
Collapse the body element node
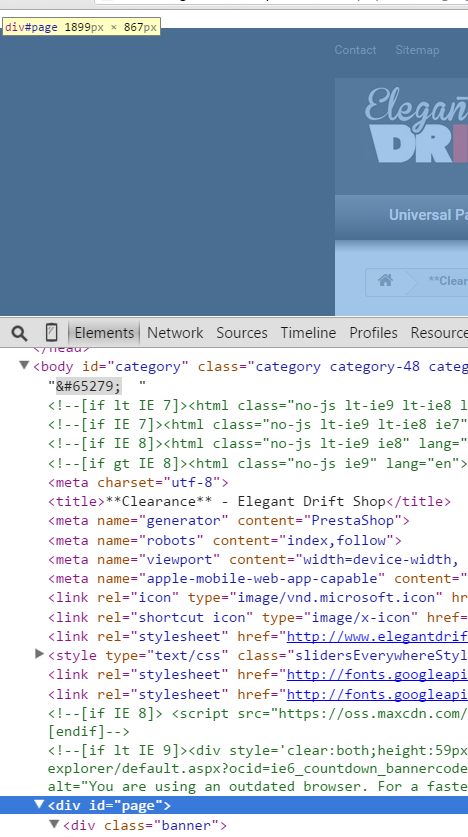[24, 366]
